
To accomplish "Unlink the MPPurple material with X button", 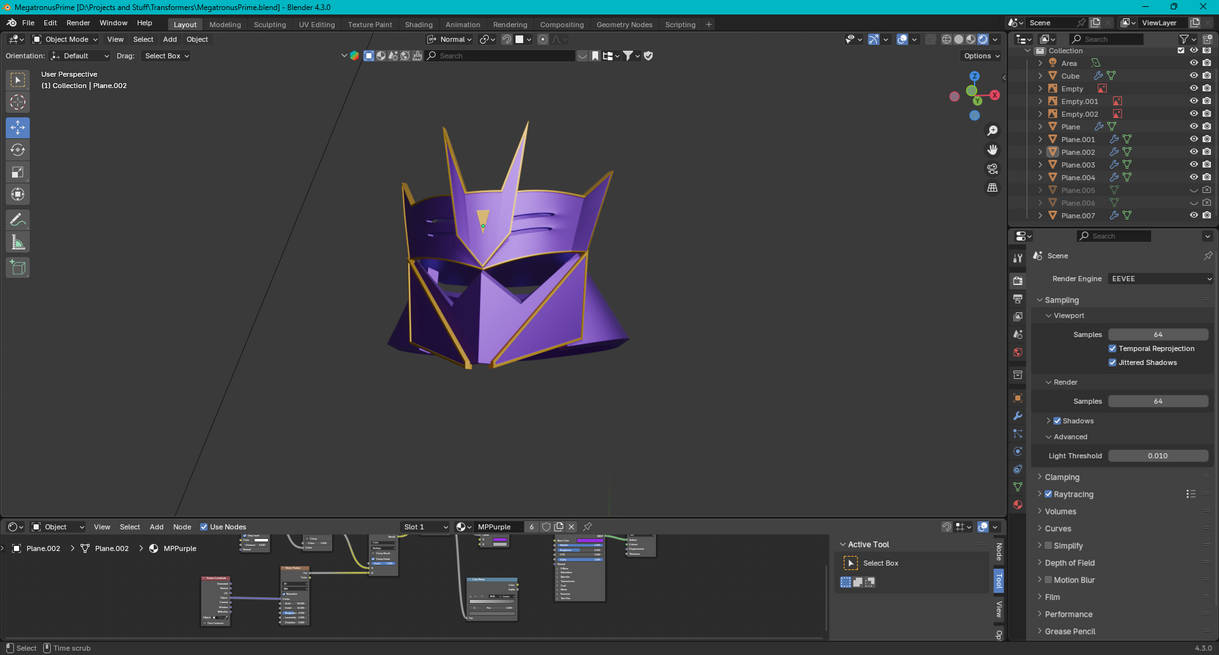I will (571, 527).
